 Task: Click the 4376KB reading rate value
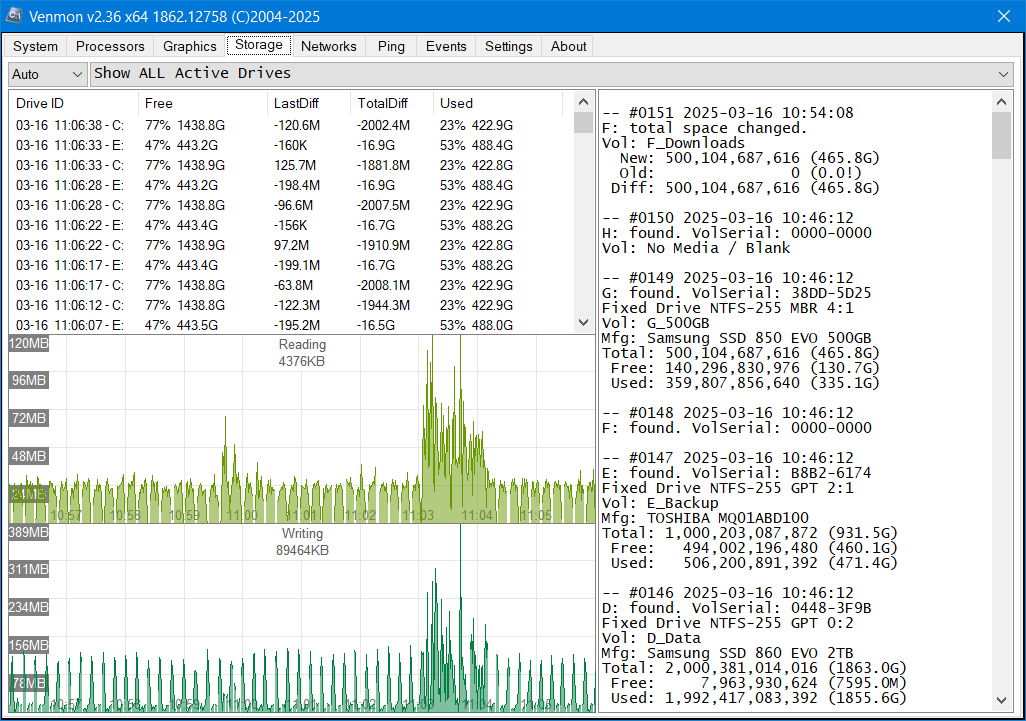click(302, 361)
